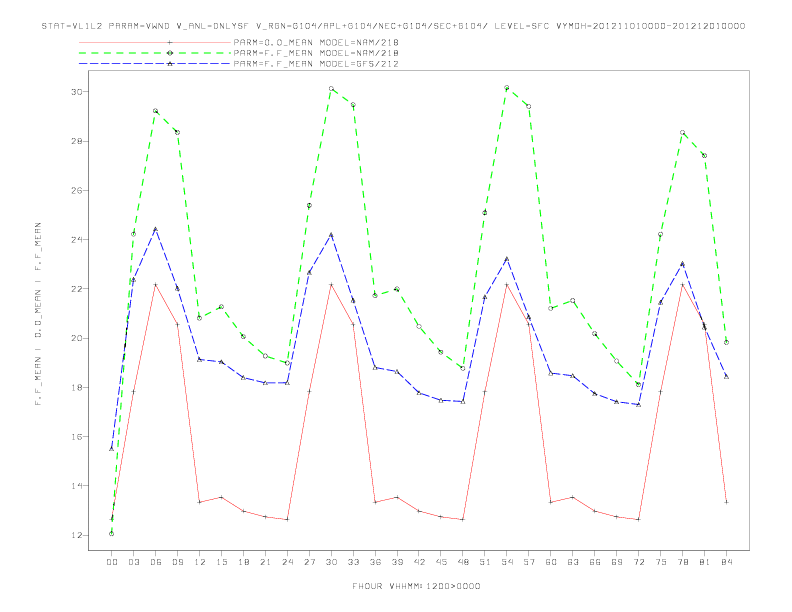Viewport: 792px width, 612px height.
Task: Click the vertical y-axis title F.F_MEAN | O.O_MEAN
Action: point(38,314)
